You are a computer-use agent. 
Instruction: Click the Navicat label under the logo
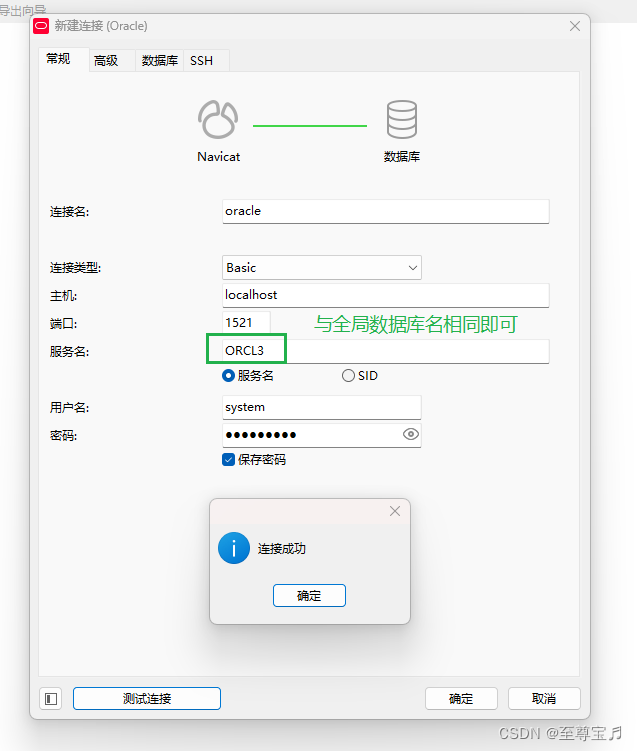(x=218, y=157)
